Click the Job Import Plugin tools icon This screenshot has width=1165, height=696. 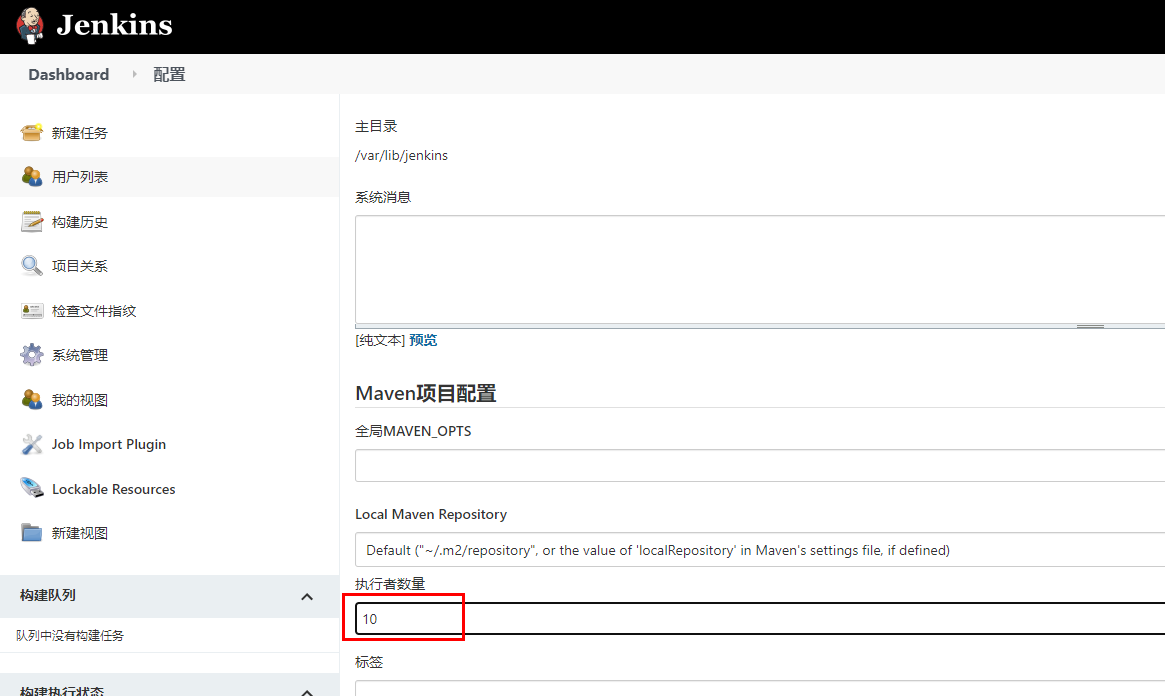tap(31, 444)
